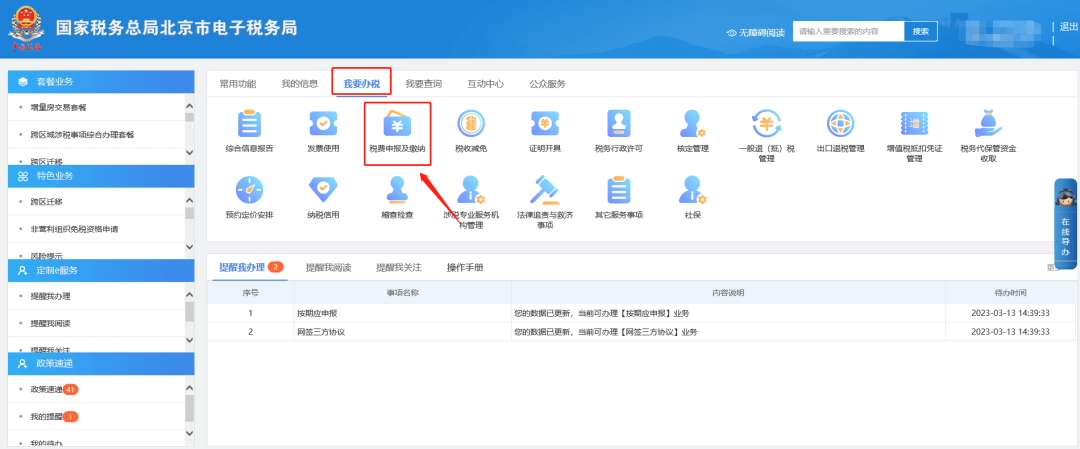1080x449 pixels.
Task: Click the tax bureau emblem logo
Action: pyautogui.click(x=26, y=28)
